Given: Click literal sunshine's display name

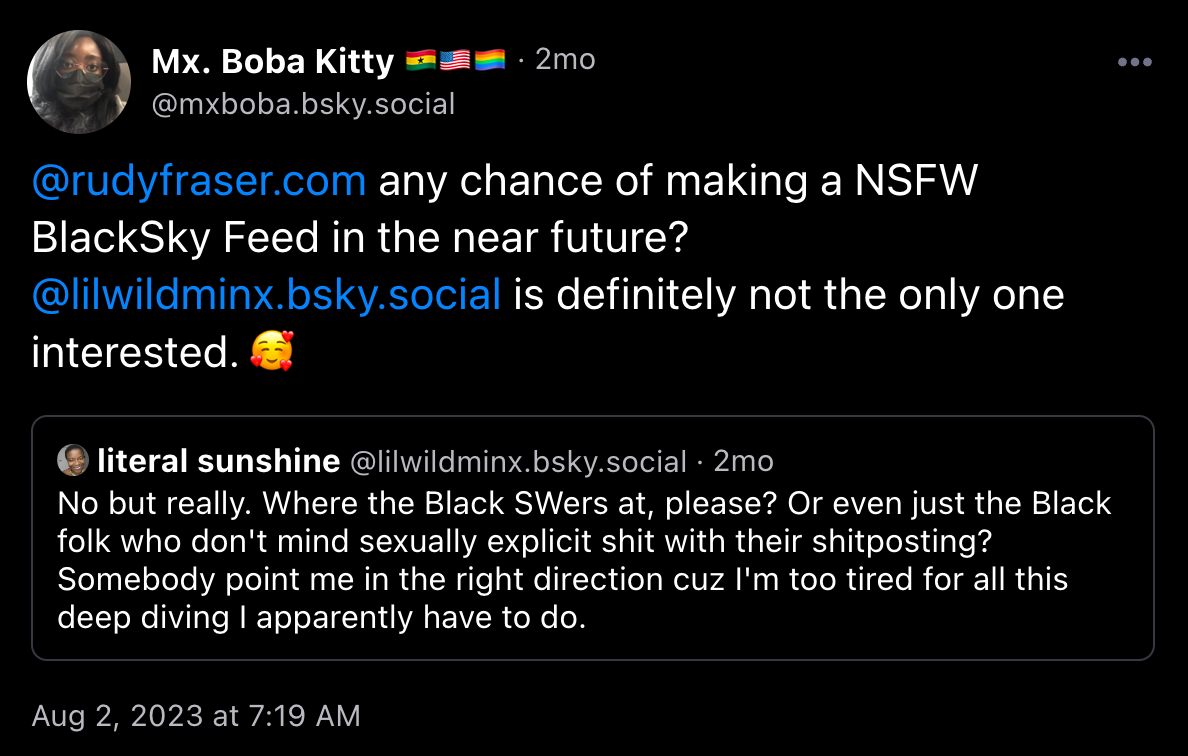Looking at the screenshot, I should pyautogui.click(x=218, y=460).
